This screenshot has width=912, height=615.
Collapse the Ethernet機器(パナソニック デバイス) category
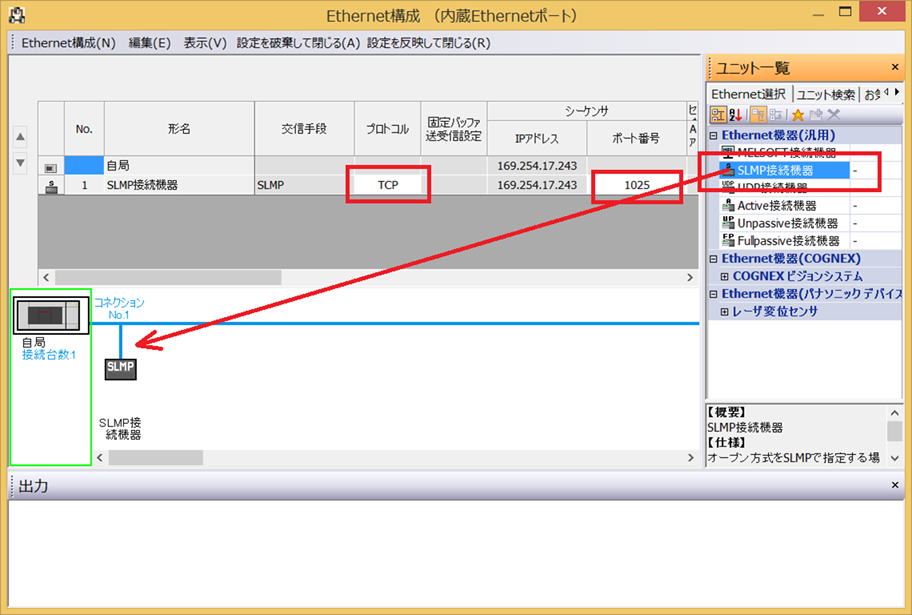(714, 294)
